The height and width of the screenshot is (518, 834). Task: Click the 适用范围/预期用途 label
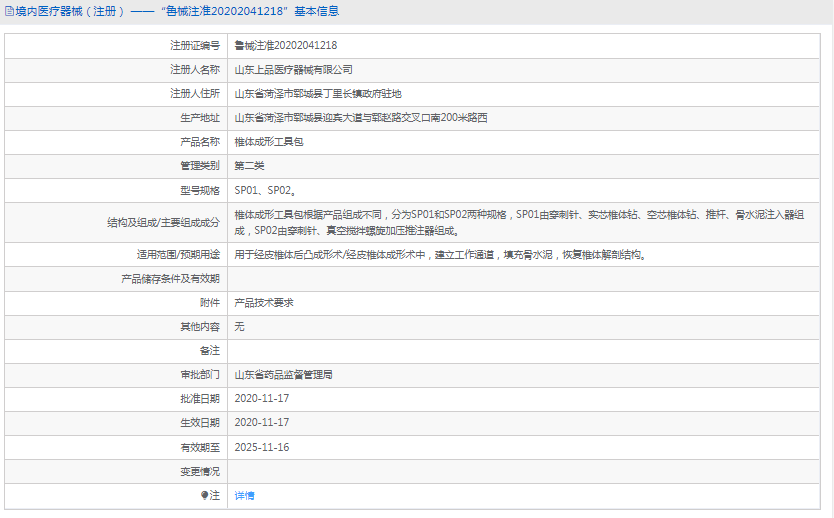coord(178,255)
